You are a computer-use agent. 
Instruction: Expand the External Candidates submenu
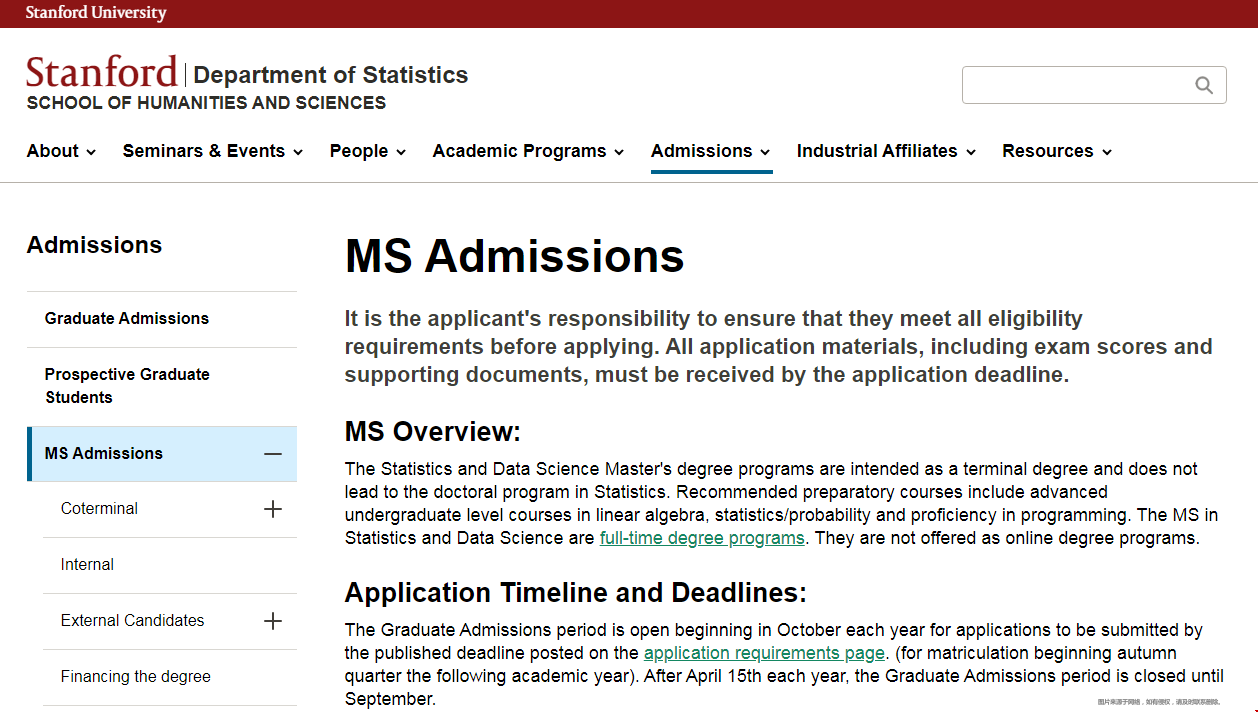[273, 621]
